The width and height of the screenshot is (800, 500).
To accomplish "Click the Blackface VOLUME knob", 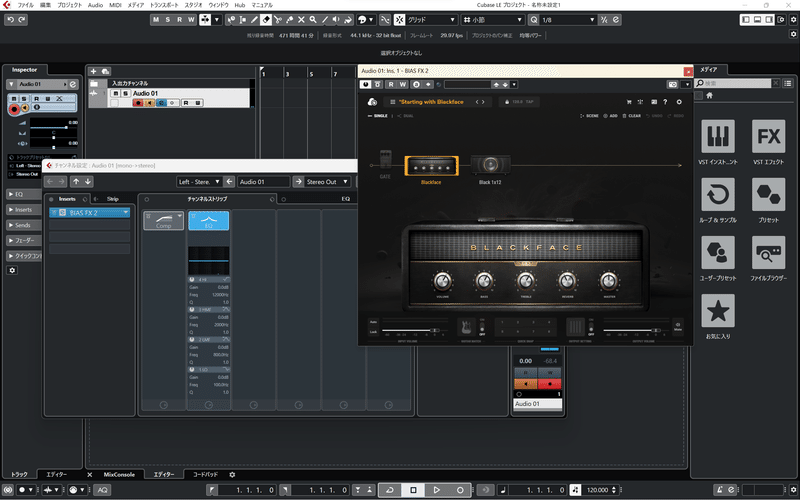I will [x=442, y=281].
